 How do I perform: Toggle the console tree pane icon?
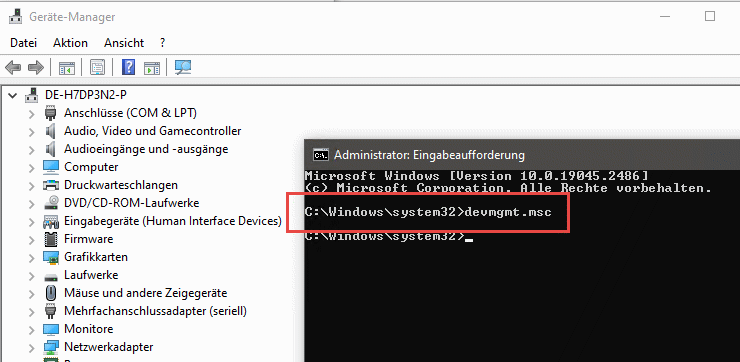click(67, 67)
